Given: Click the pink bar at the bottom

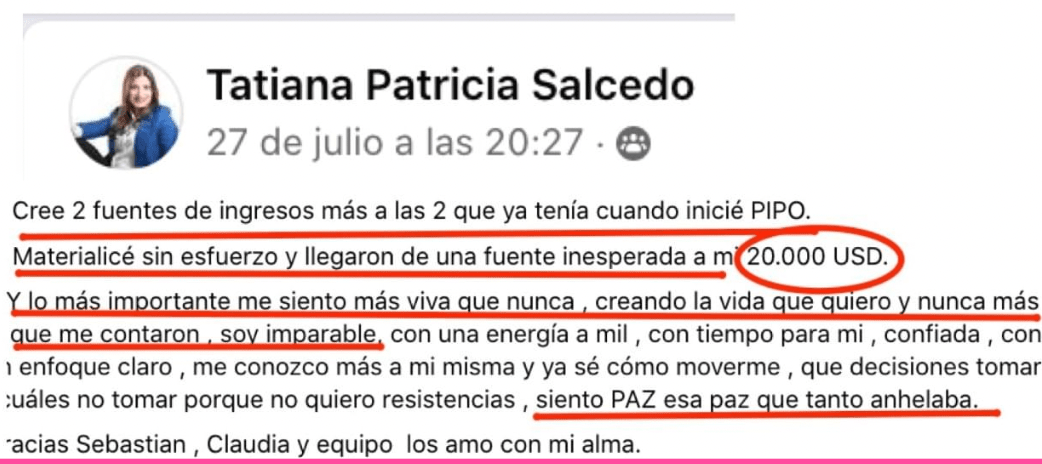Looking at the screenshot, I should tap(521, 461).
